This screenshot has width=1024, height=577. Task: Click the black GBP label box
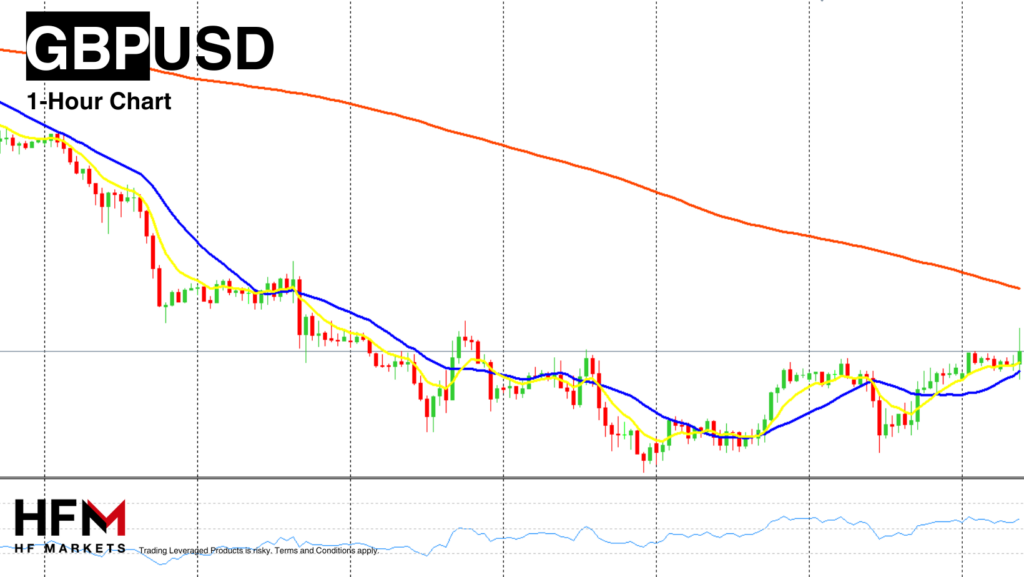click(x=87, y=47)
